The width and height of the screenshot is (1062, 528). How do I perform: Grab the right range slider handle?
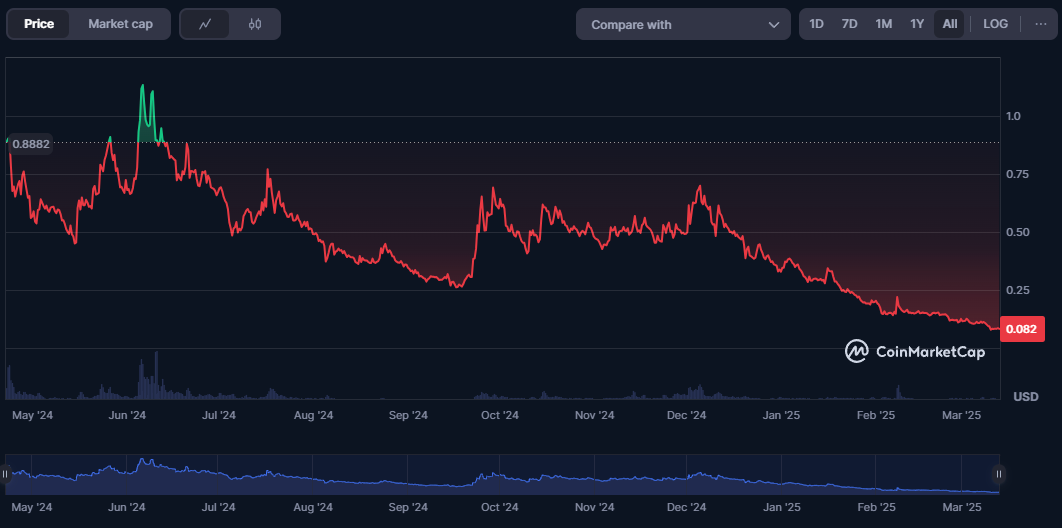tap(998, 474)
